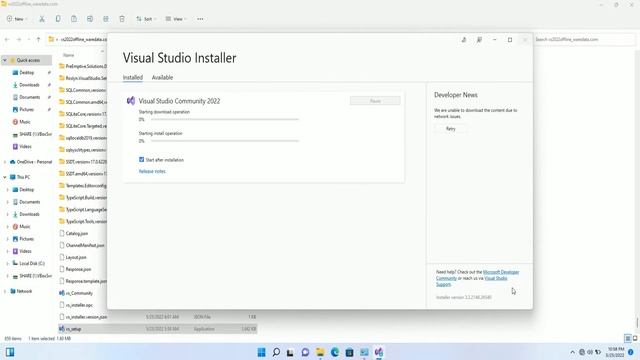Select the vs_setup file row
Image resolution: width=640 pixels, height=360 pixels.
[x=158, y=329]
